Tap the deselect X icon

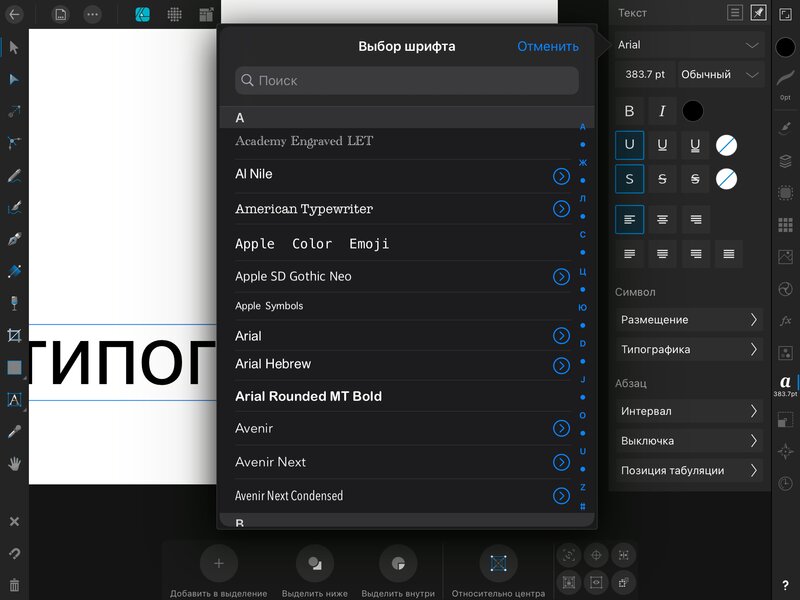[14, 521]
